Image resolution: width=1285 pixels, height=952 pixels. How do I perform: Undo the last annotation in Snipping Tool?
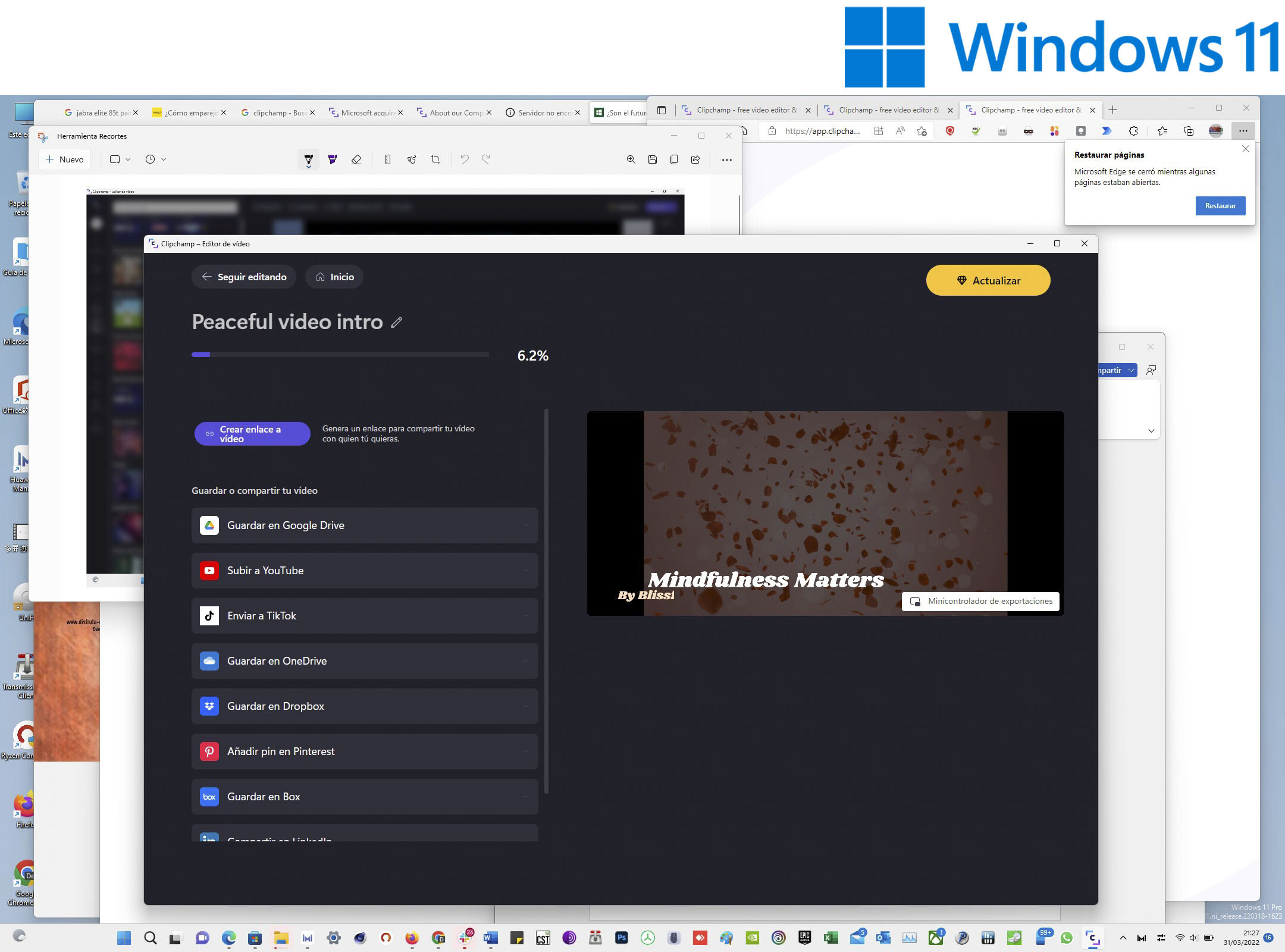pos(465,159)
